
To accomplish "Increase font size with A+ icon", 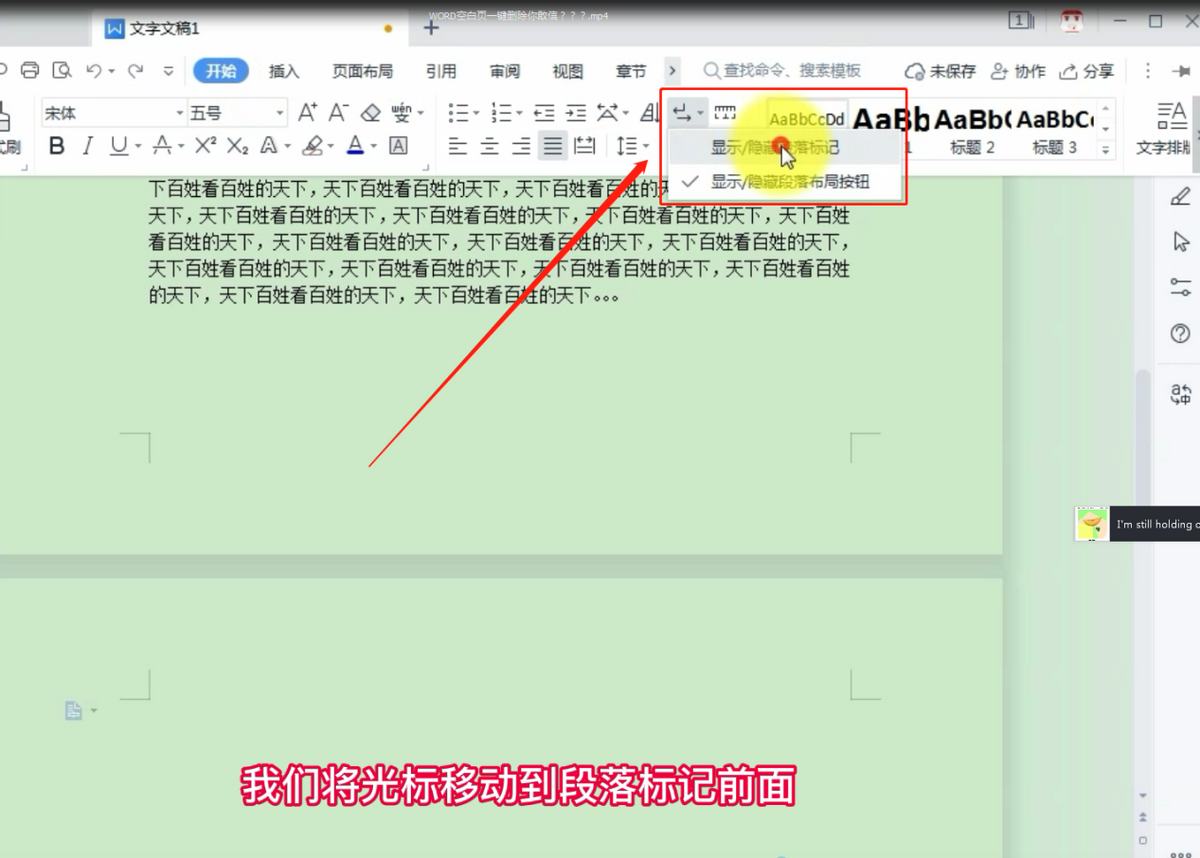I will coord(307,112).
